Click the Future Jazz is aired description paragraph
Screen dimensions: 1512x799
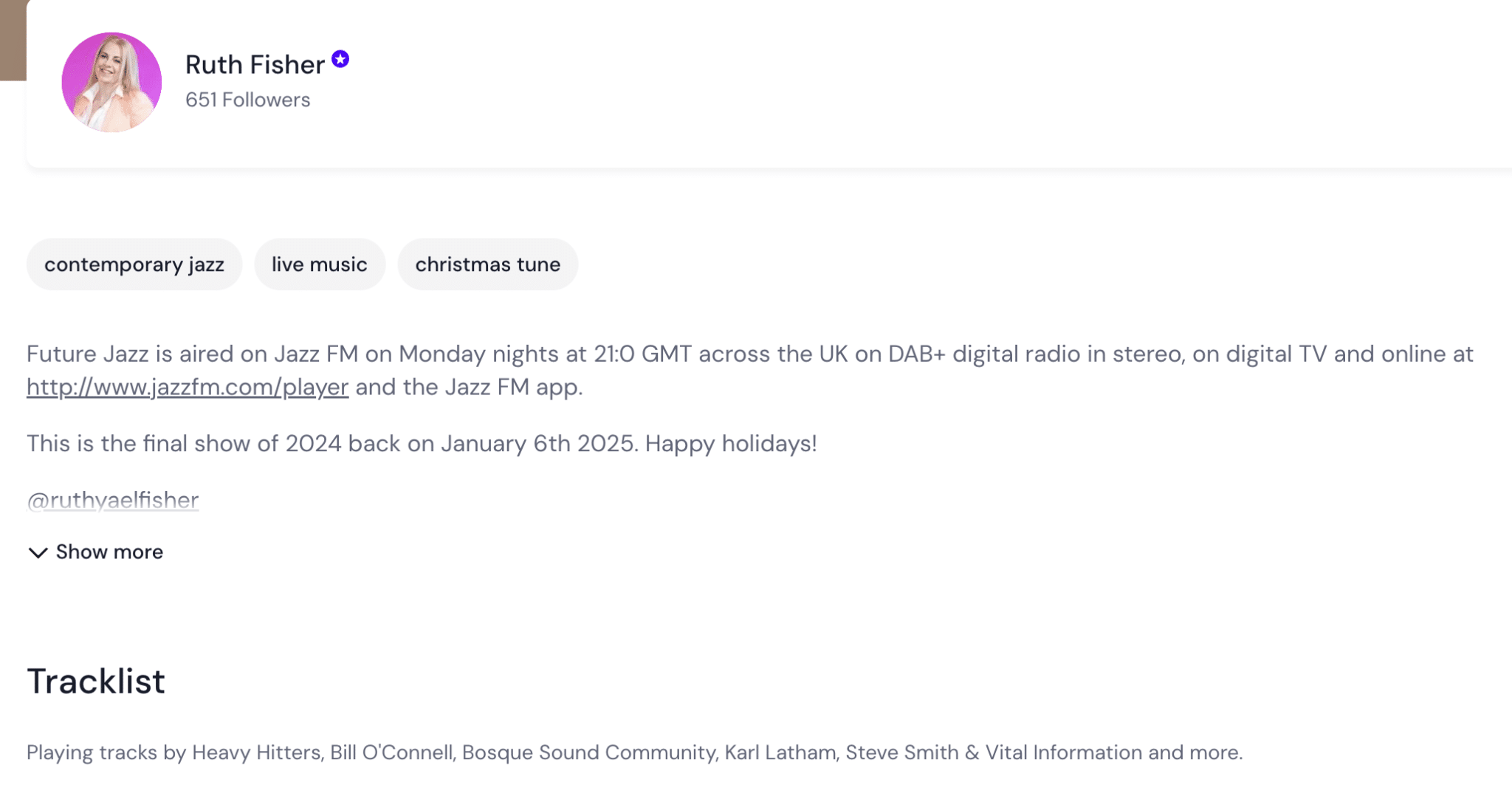click(750, 370)
